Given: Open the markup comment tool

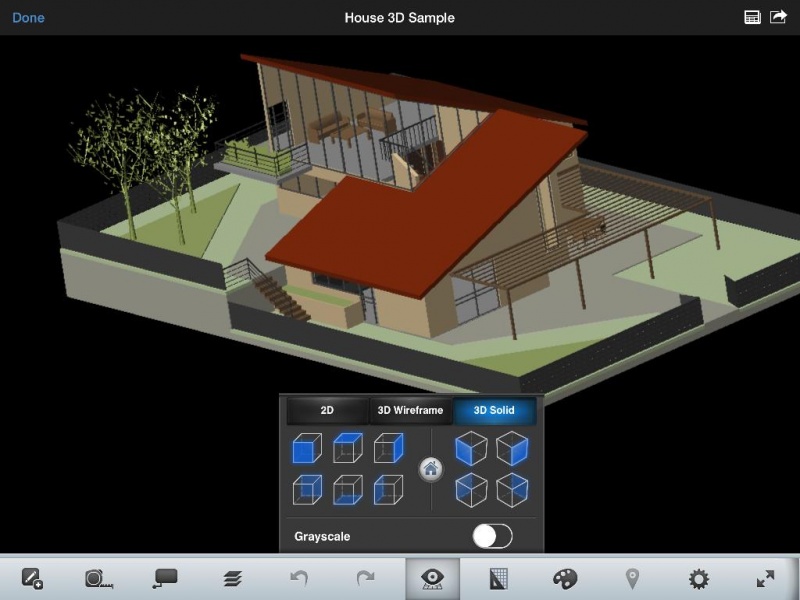Looking at the screenshot, I should (165, 579).
